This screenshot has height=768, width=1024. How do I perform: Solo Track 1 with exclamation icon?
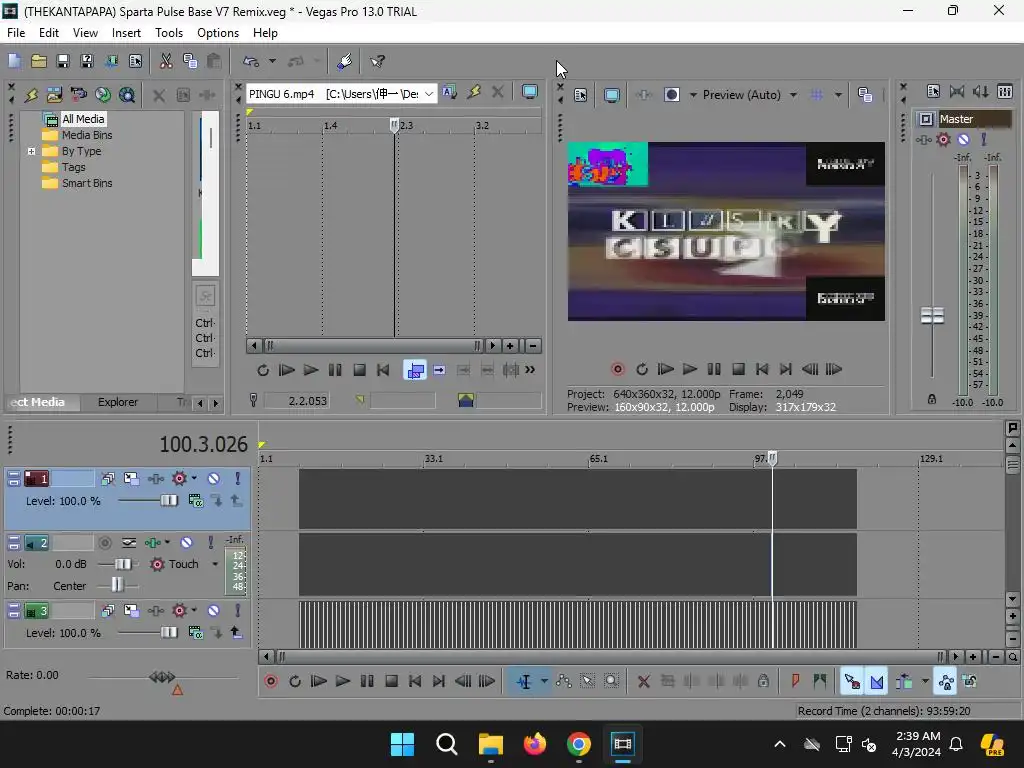click(x=238, y=479)
